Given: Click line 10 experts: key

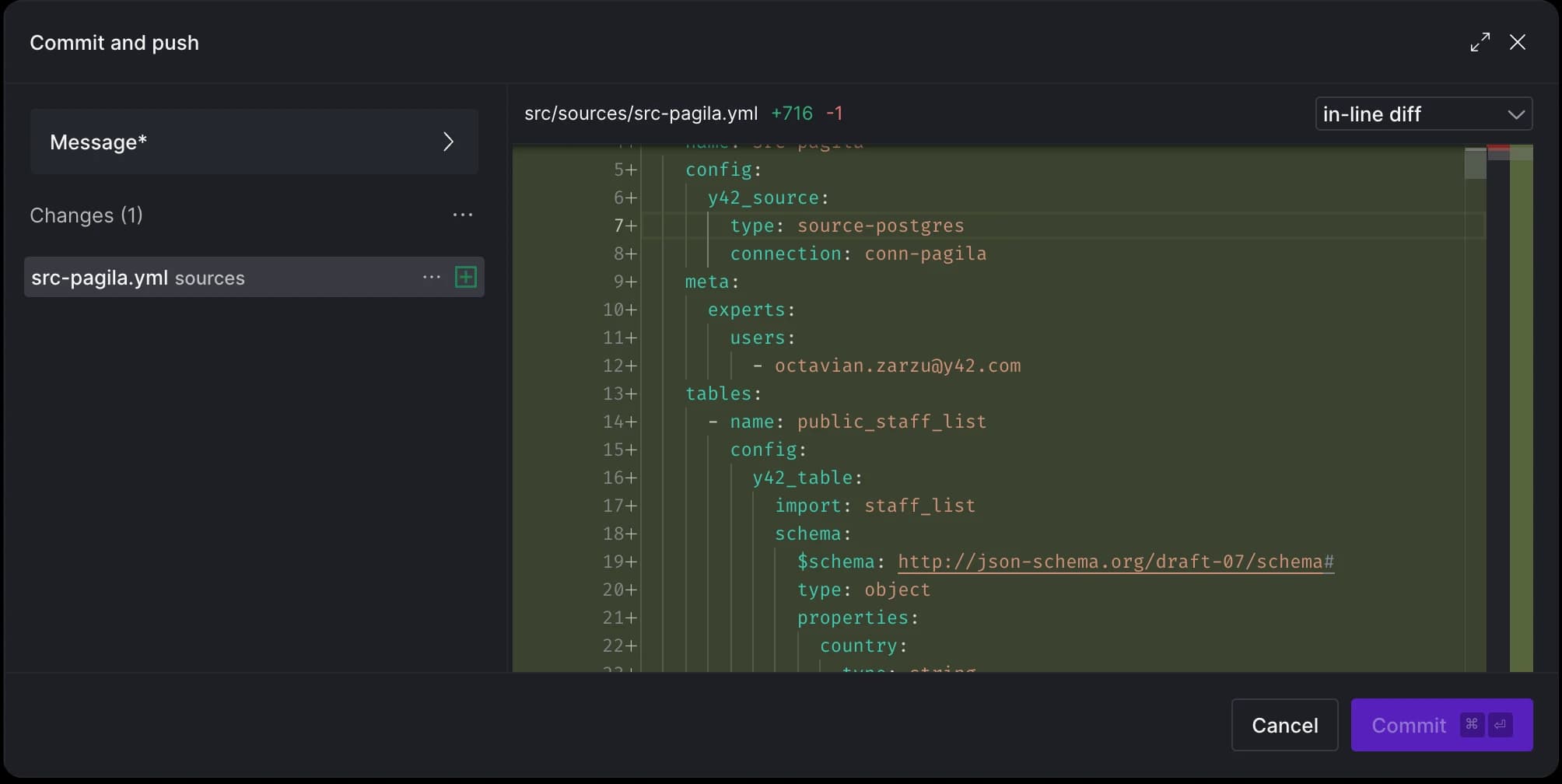Looking at the screenshot, I should coord(751,310).
